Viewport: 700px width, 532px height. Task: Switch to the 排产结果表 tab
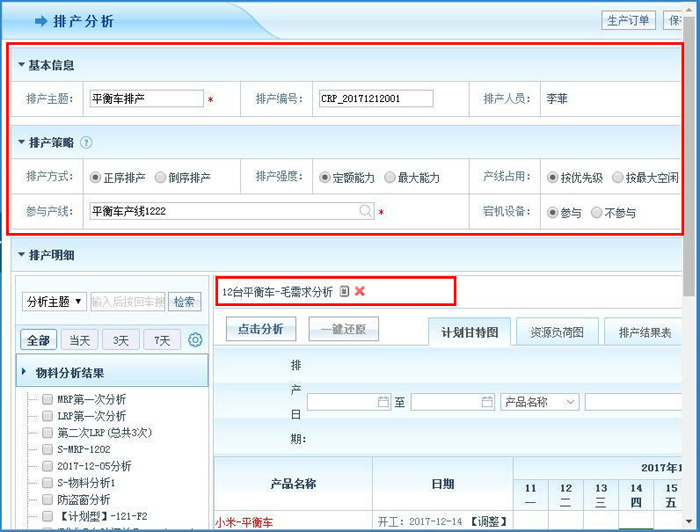(x=644, y=331)
